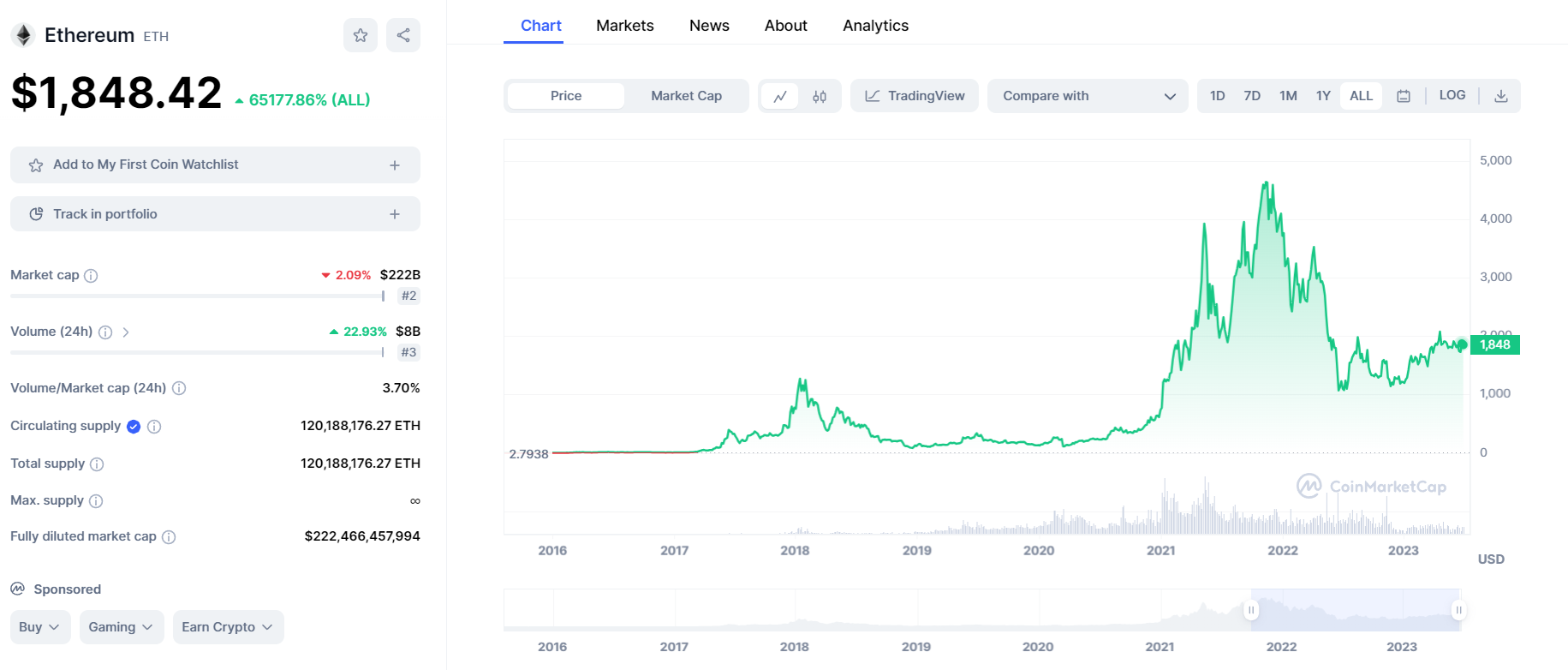Click the $1,848.42 price text
The height and width of the screenshot is (670, 1568).
pyautogui.click(x=116, y=93)
